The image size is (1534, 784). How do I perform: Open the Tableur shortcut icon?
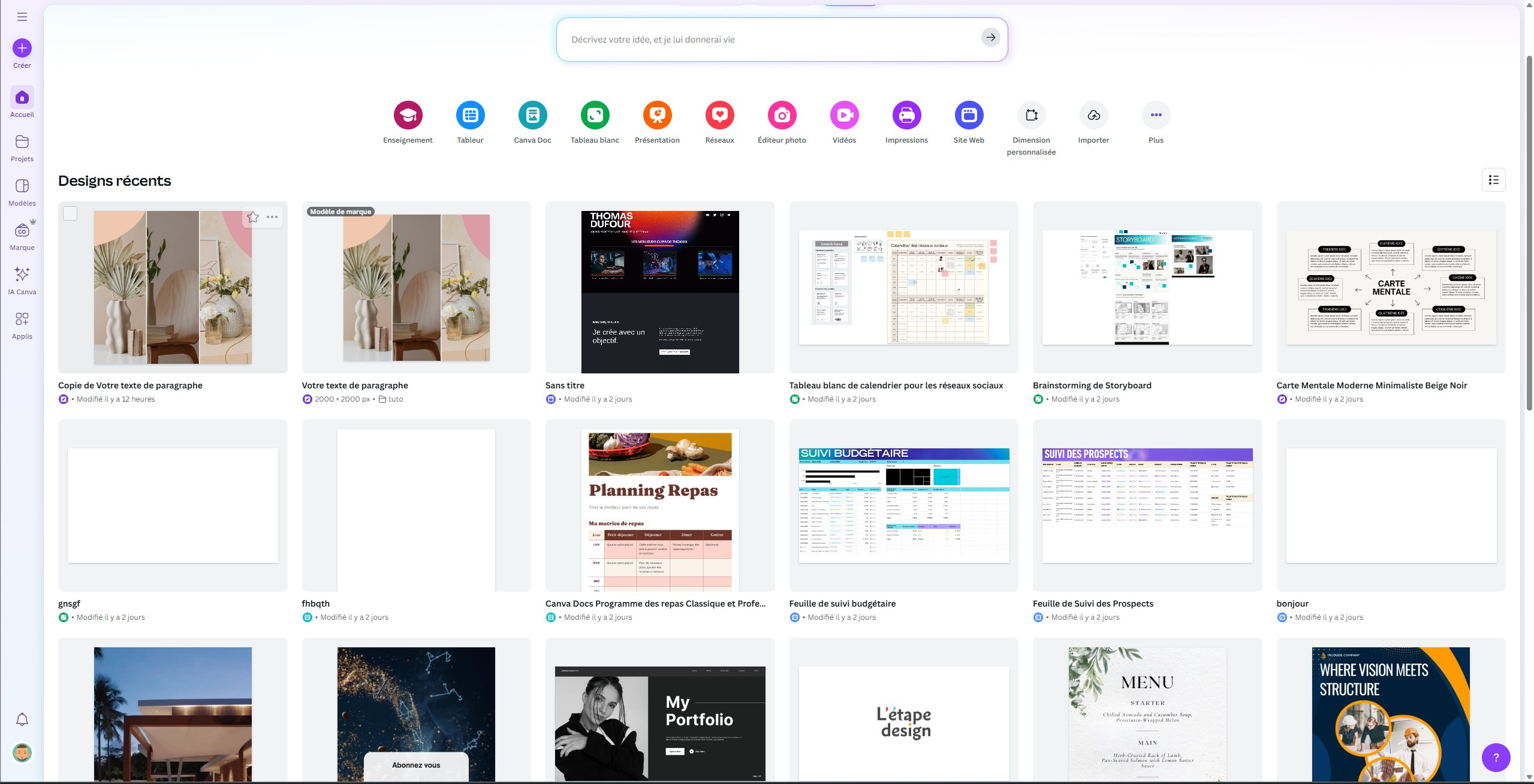pyautogui.click(x=470, y=115)
